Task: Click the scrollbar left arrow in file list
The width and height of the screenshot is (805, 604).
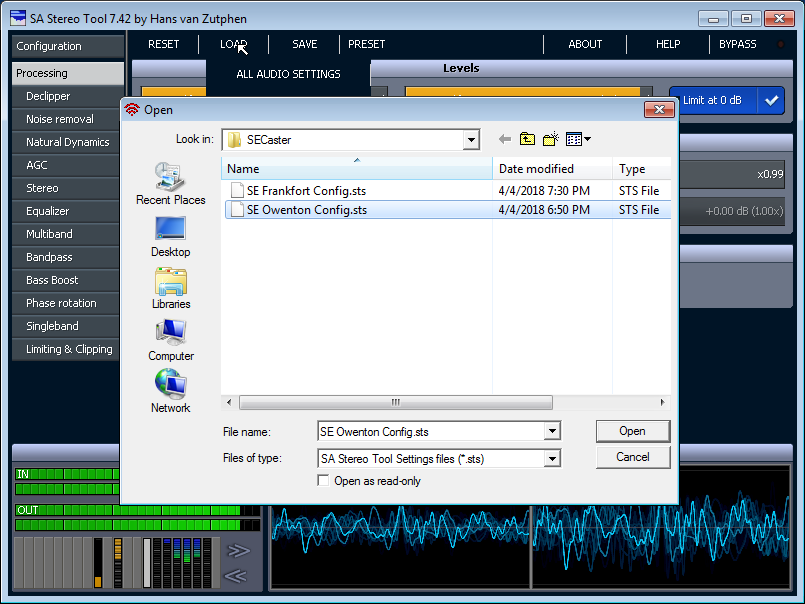Action: point(229,402)
